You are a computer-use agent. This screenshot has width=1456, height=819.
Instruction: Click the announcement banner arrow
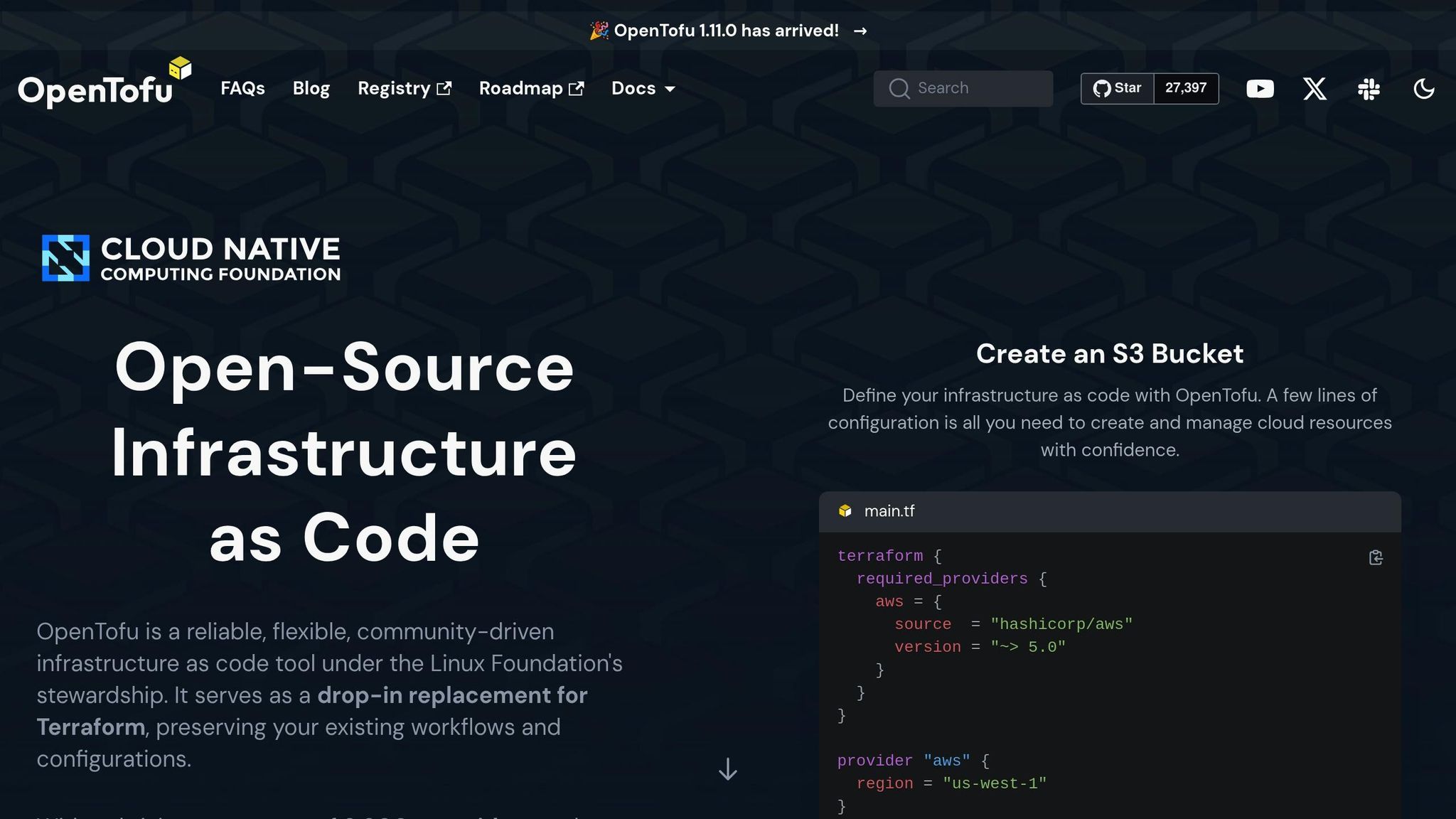(860, 31)
